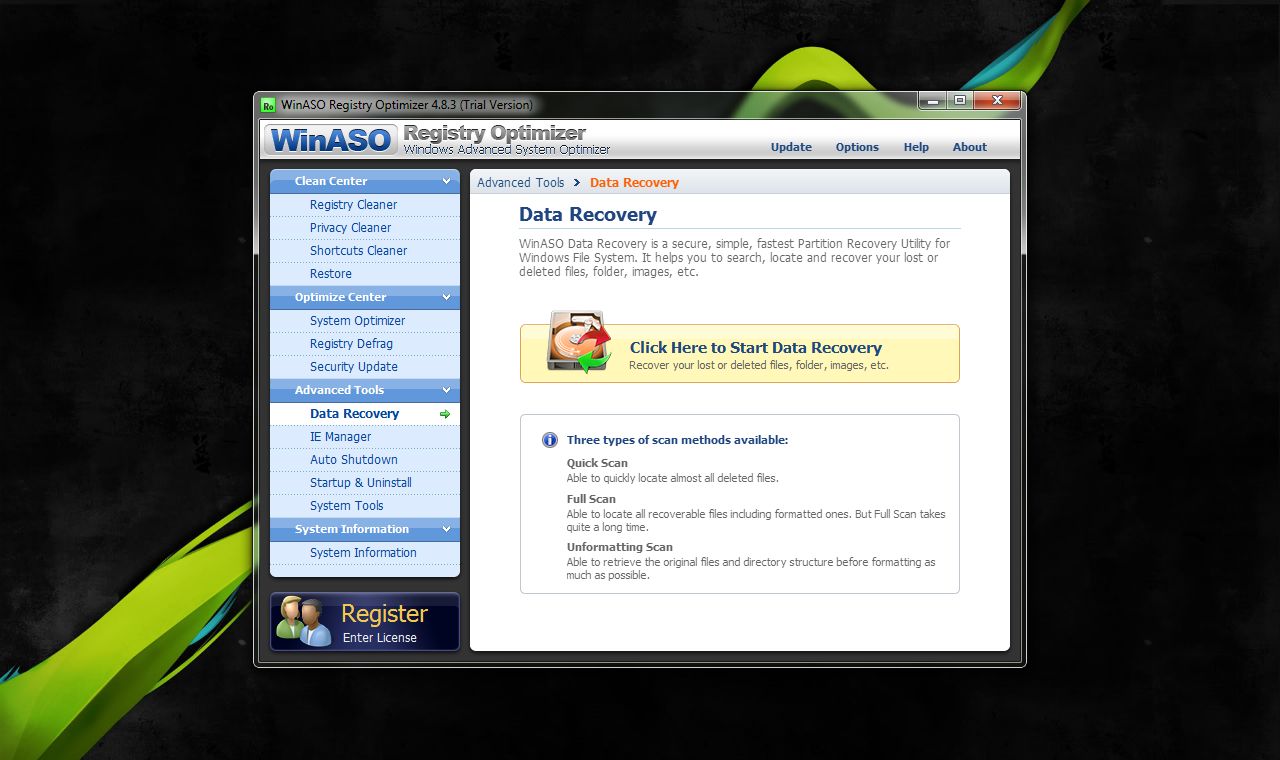Open the About menu
This screenshot has height=760, width=1280.
tap(969, 147)
